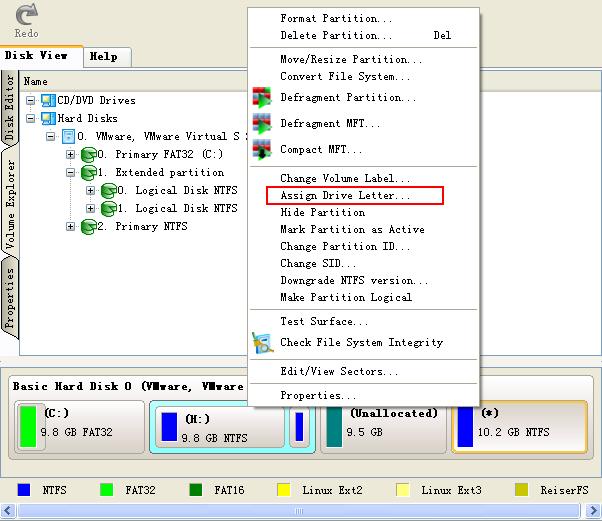
Task: Click the Hard Disks computer icon
Action: point(48,118)
